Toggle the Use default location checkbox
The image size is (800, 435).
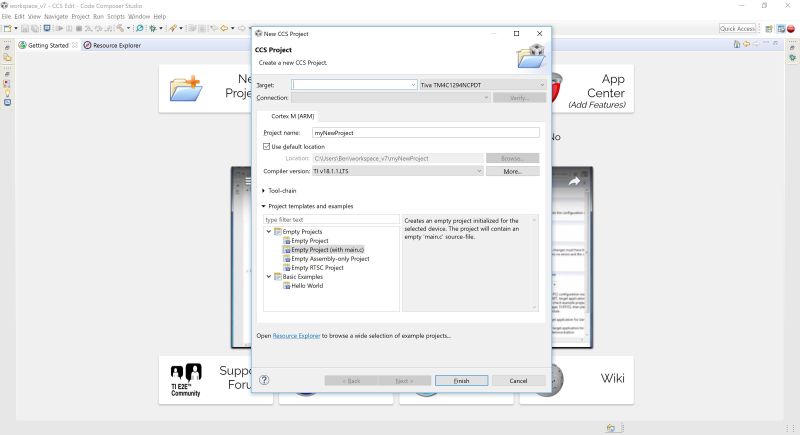point(266,146)
